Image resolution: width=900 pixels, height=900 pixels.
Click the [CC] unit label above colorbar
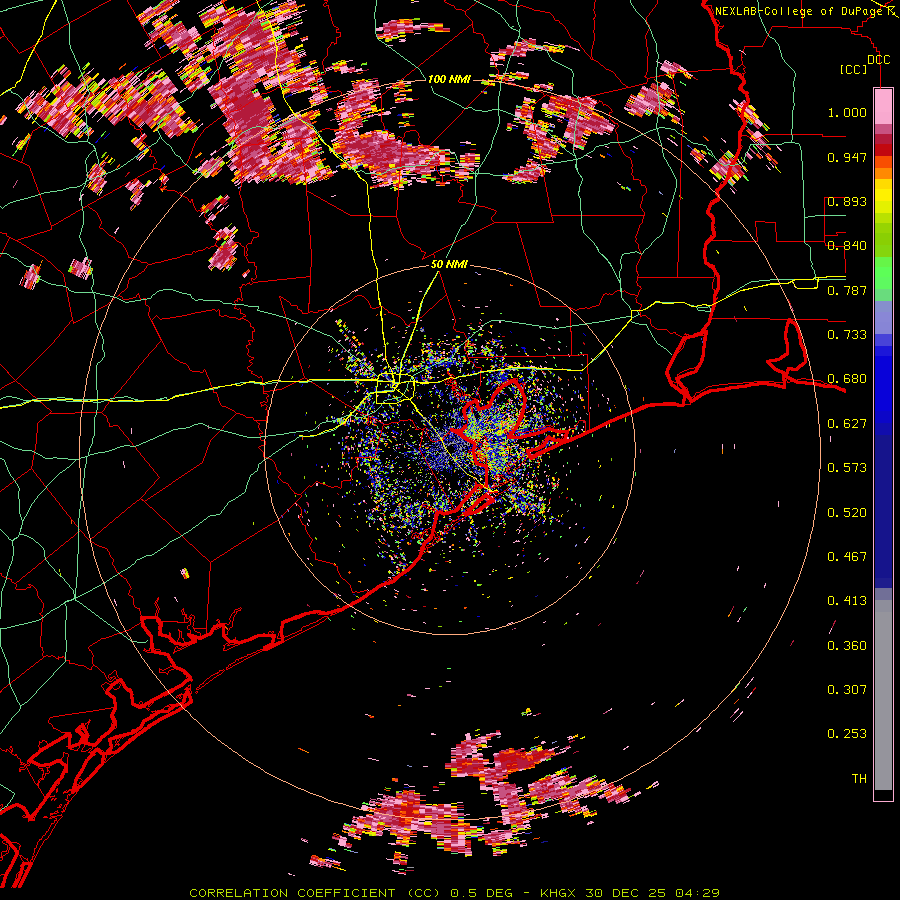[x=854, y=69]
